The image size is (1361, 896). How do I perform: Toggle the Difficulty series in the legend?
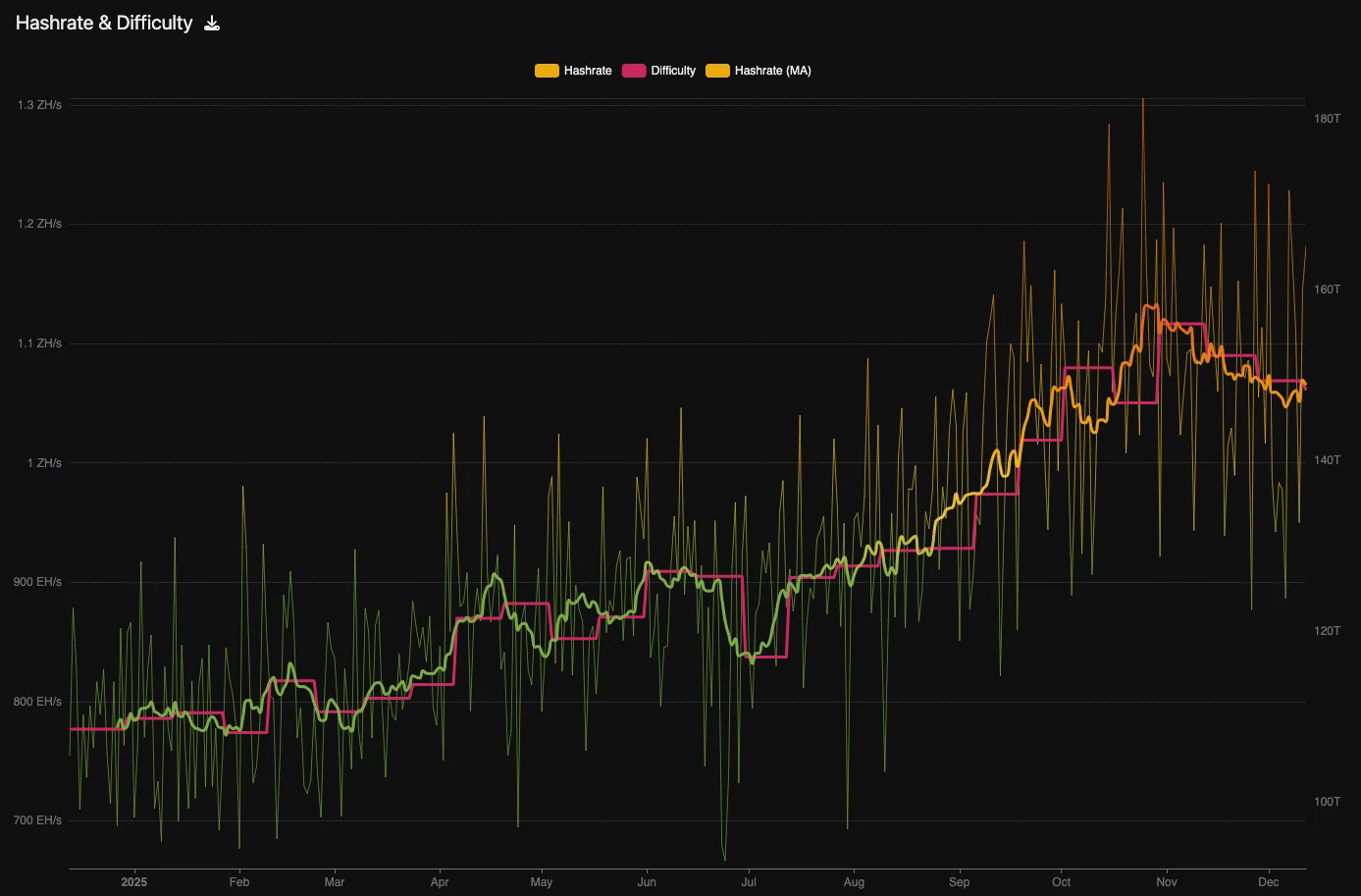click(x=658, y=70)
